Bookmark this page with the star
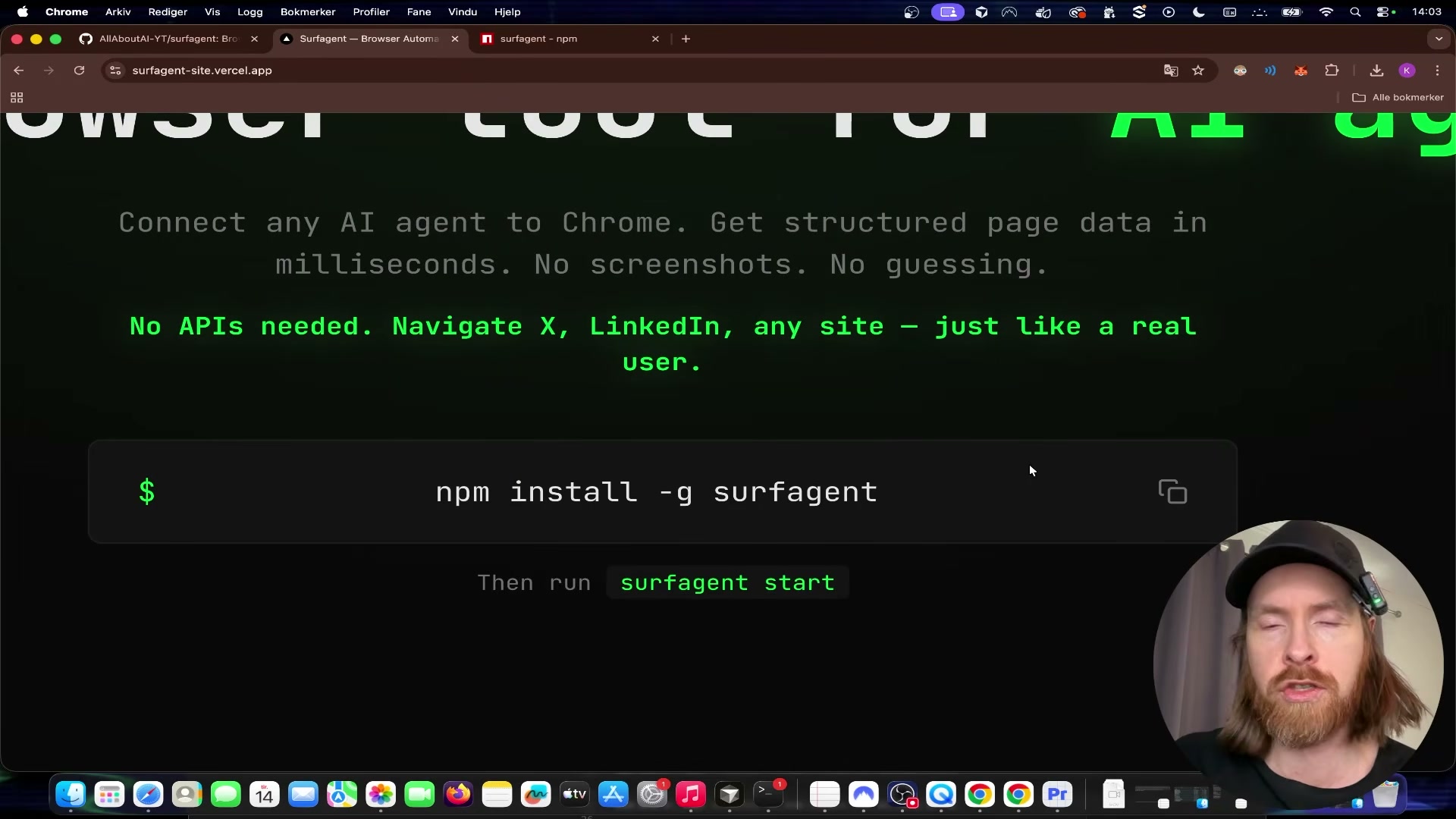The image size is (1456, 819). pos(1199,71)
